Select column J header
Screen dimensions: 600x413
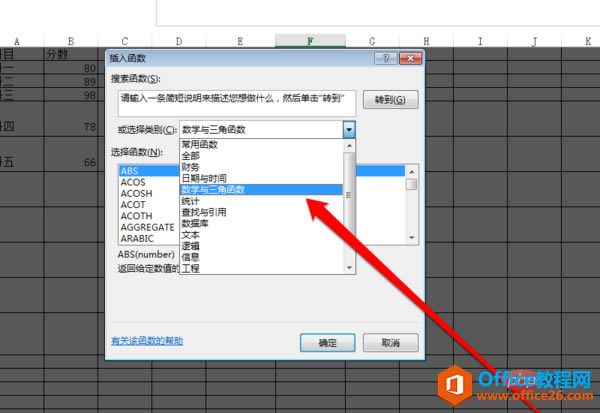[x=534, y=41]
